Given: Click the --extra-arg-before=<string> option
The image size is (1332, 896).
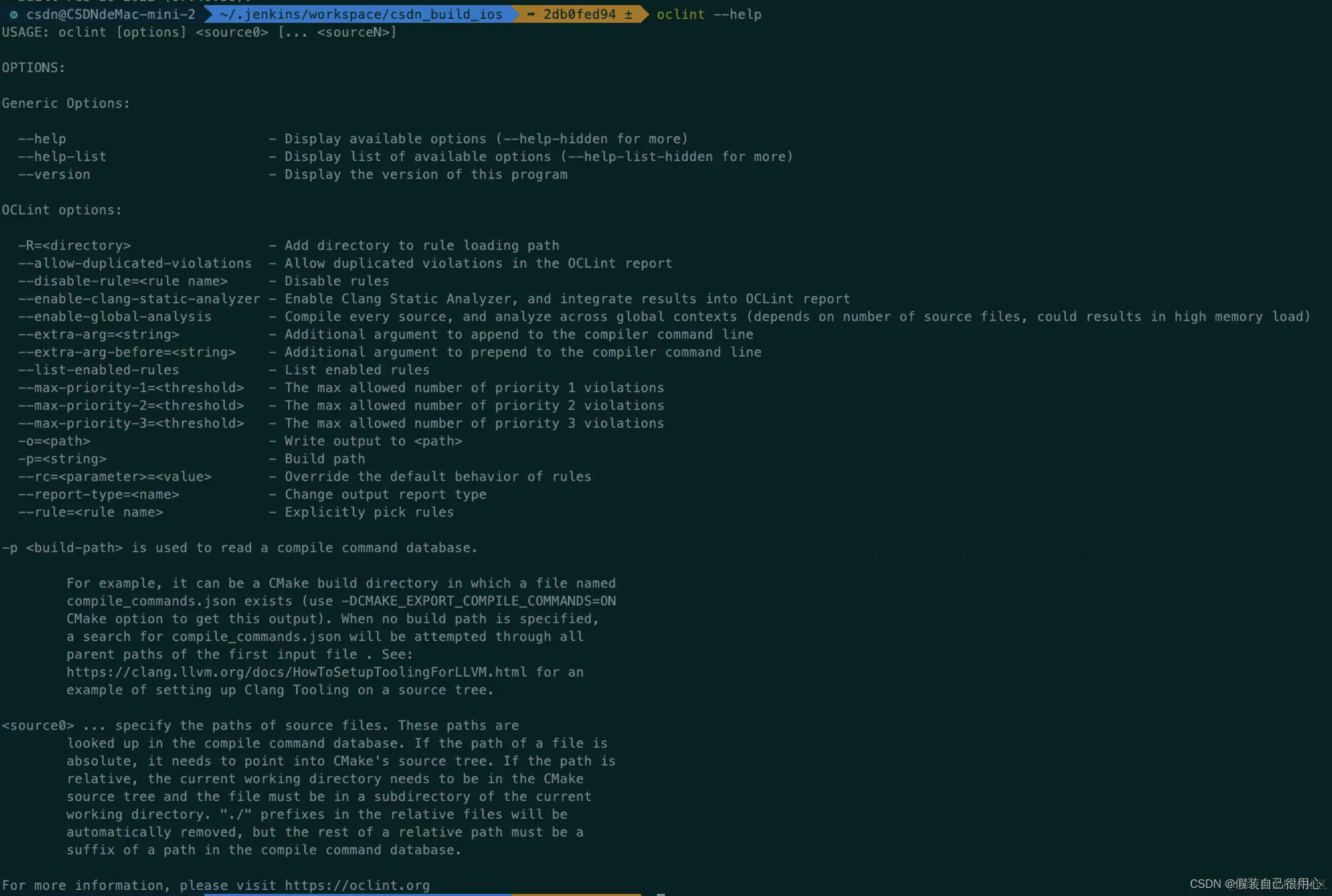Looking at the screenshot, I should (127, 353).
